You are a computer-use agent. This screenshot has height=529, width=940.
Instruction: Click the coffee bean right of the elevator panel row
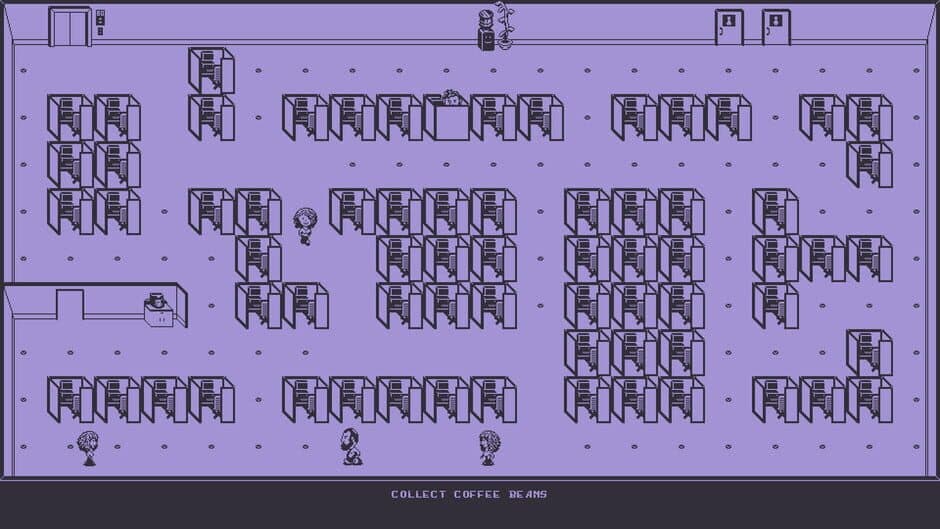point(258,71)
